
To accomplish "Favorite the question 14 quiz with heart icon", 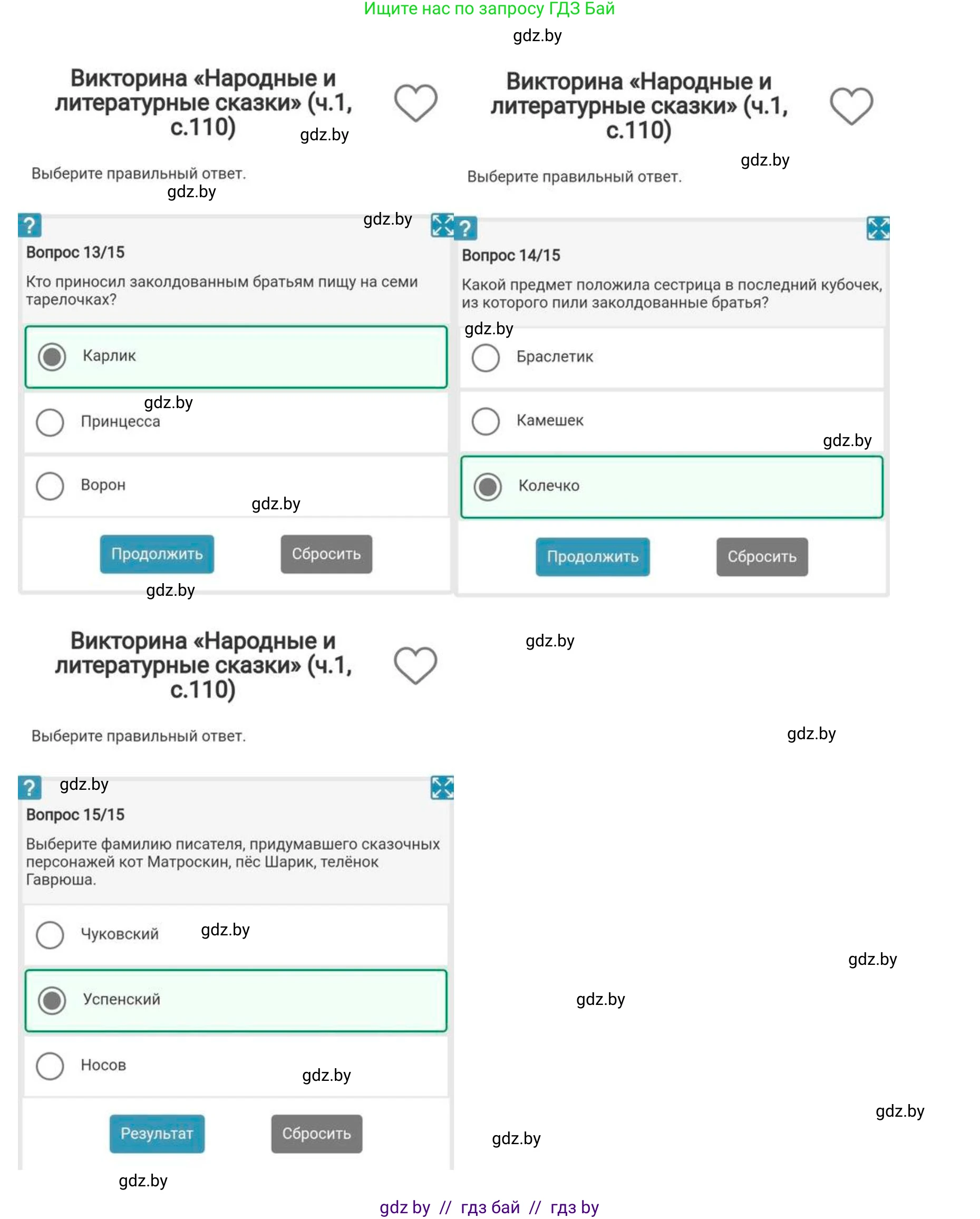I will [851, 106].
